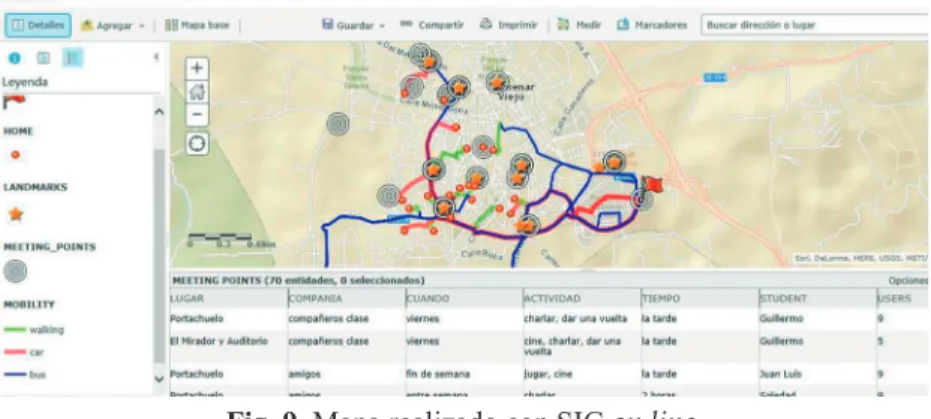The height and width of the screenshot is (419, 931).
Task: Click the USERS column header
Action: point(903,299)
